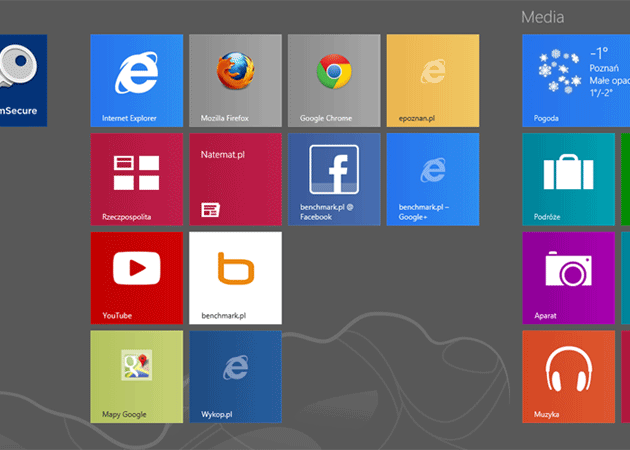The image size is (630, 450).
Task: Open the epoznan.pl pinned site tile
Action: click(433, 80)
